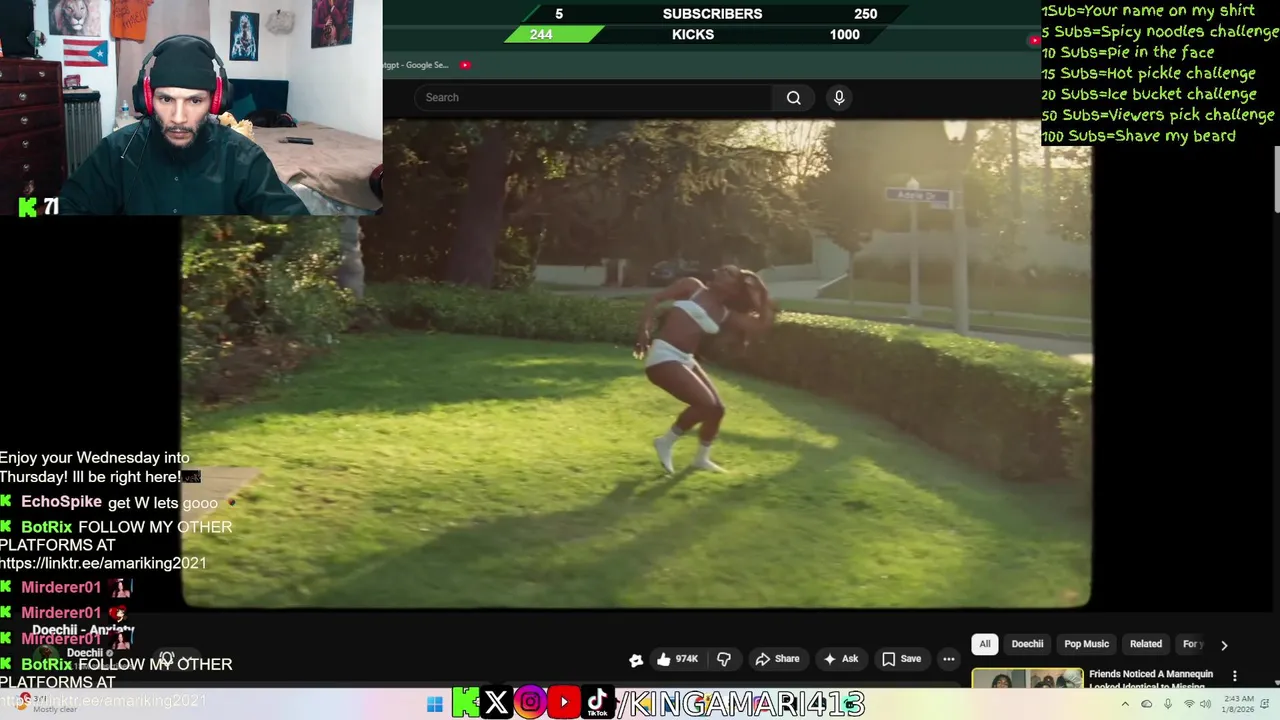This screenshot has width=1280, height=720.
Task: Select the Related filter chip
Action: point(1146,644)
